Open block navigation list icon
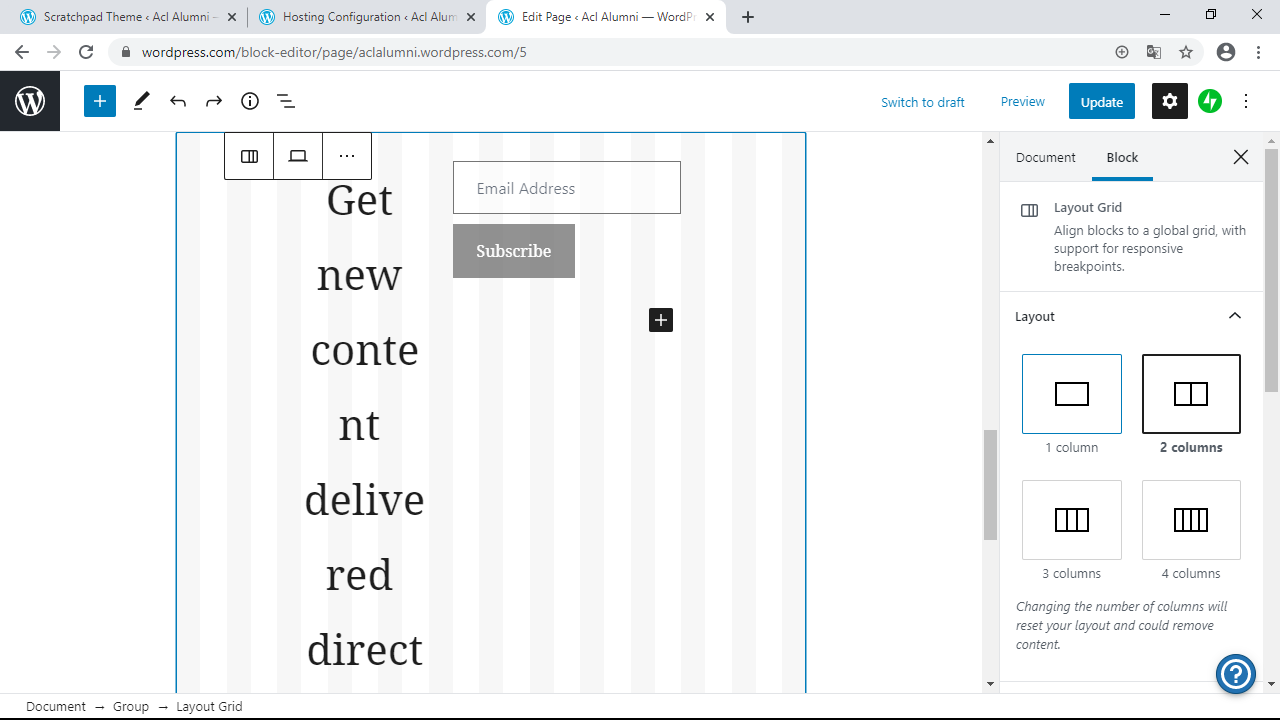This screenshot has width=1280, height=720. [x=286, y=101]
